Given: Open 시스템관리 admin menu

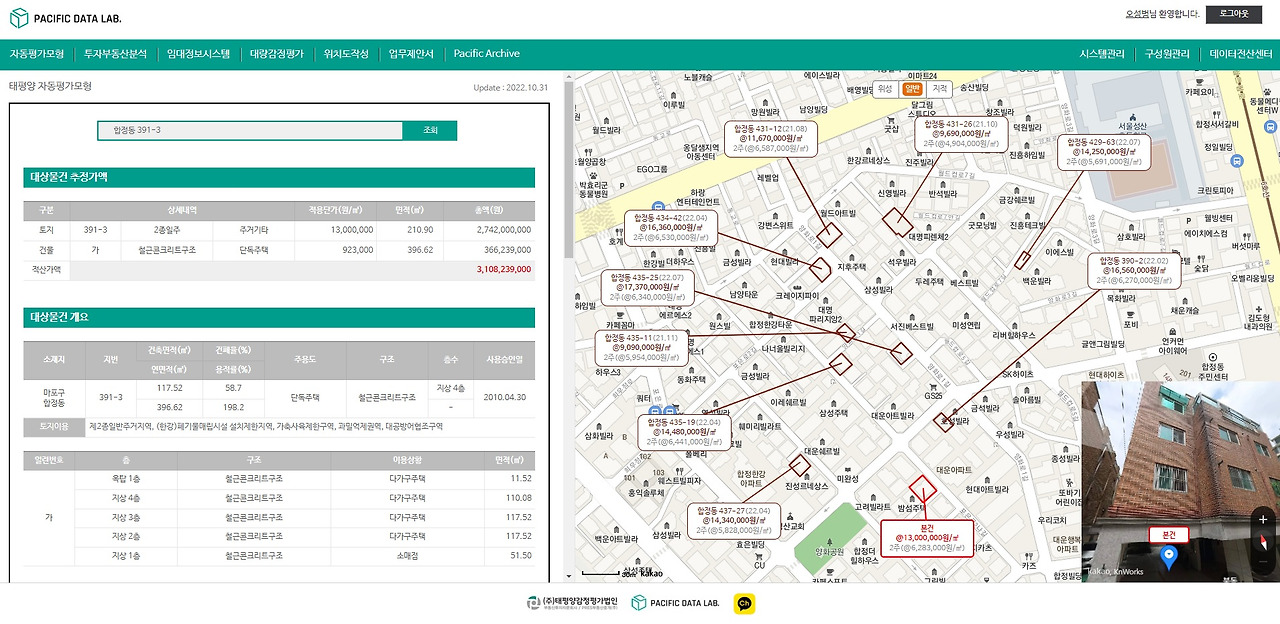Looking at the screenshot, I should pyautogui.click(x=1102, y=54).
